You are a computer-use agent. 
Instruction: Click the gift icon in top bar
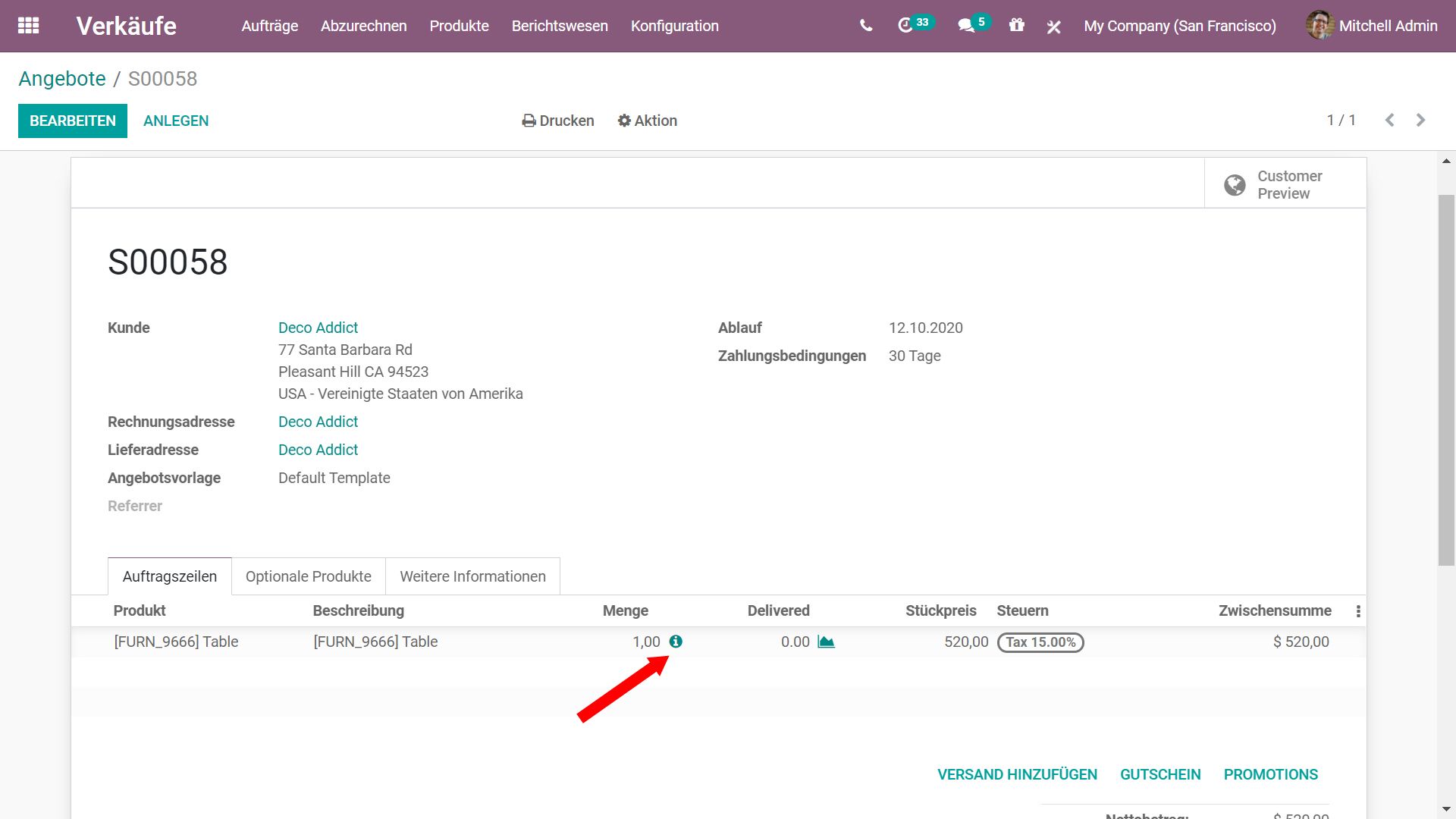1017,26
